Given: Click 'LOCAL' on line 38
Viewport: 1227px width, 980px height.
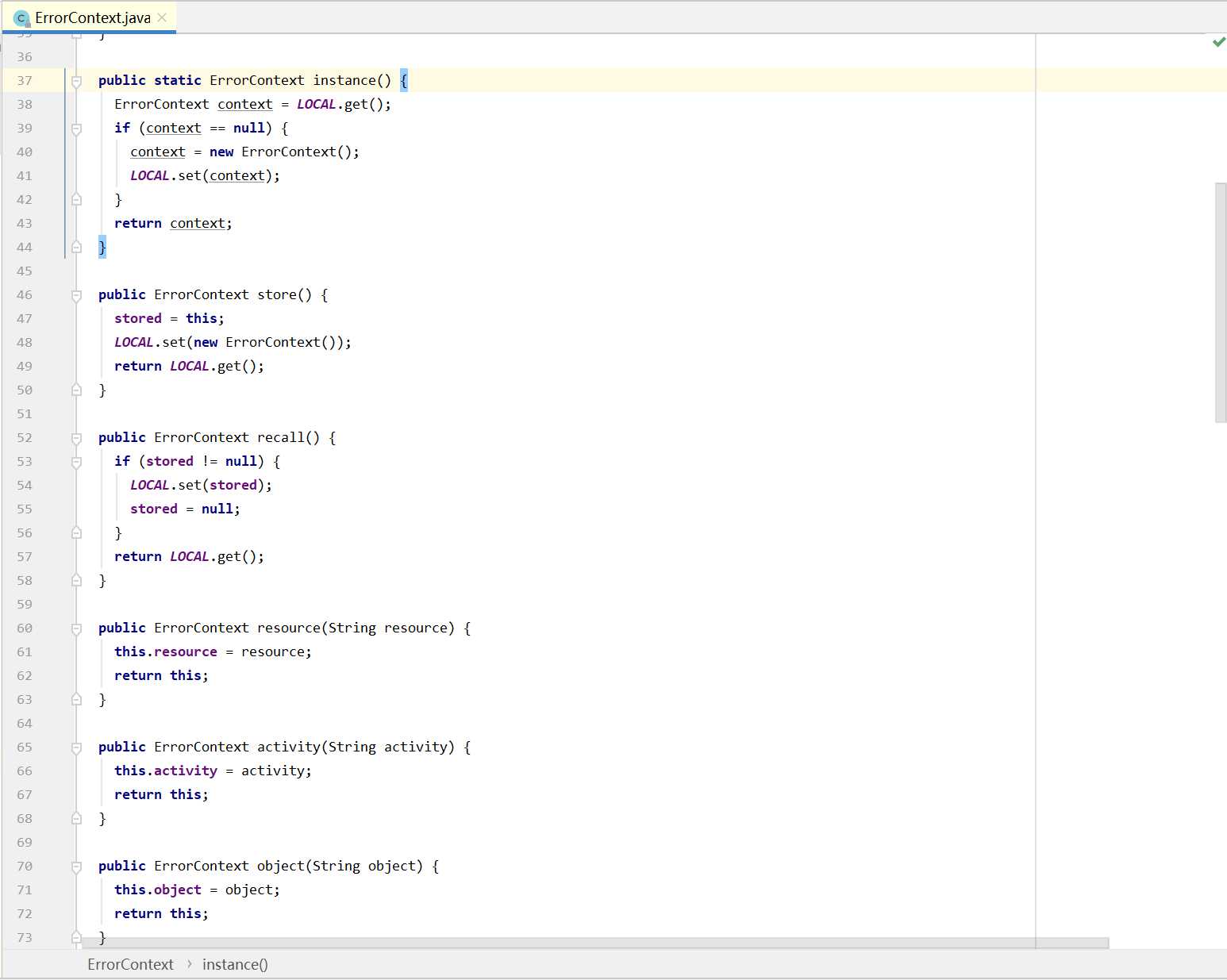Looking at the screenshot, I should click(x=317, y=104).
